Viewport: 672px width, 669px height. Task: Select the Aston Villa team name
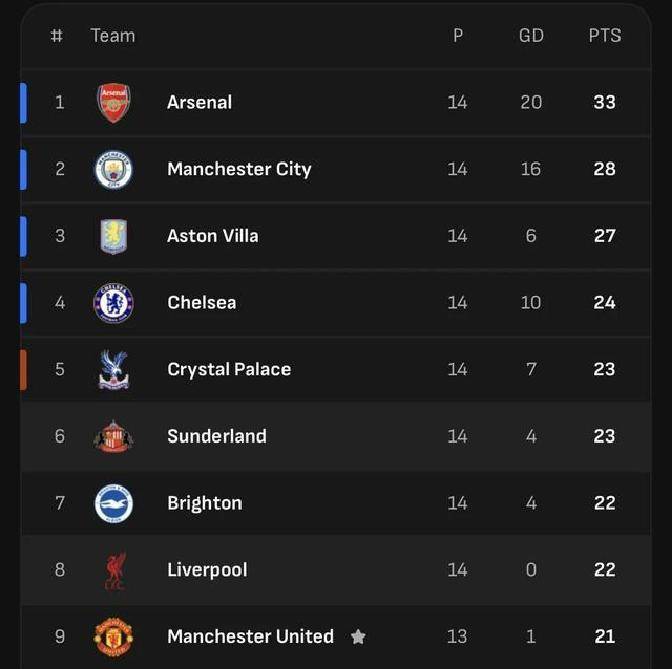pyautogui.click(x=212, y=236)
